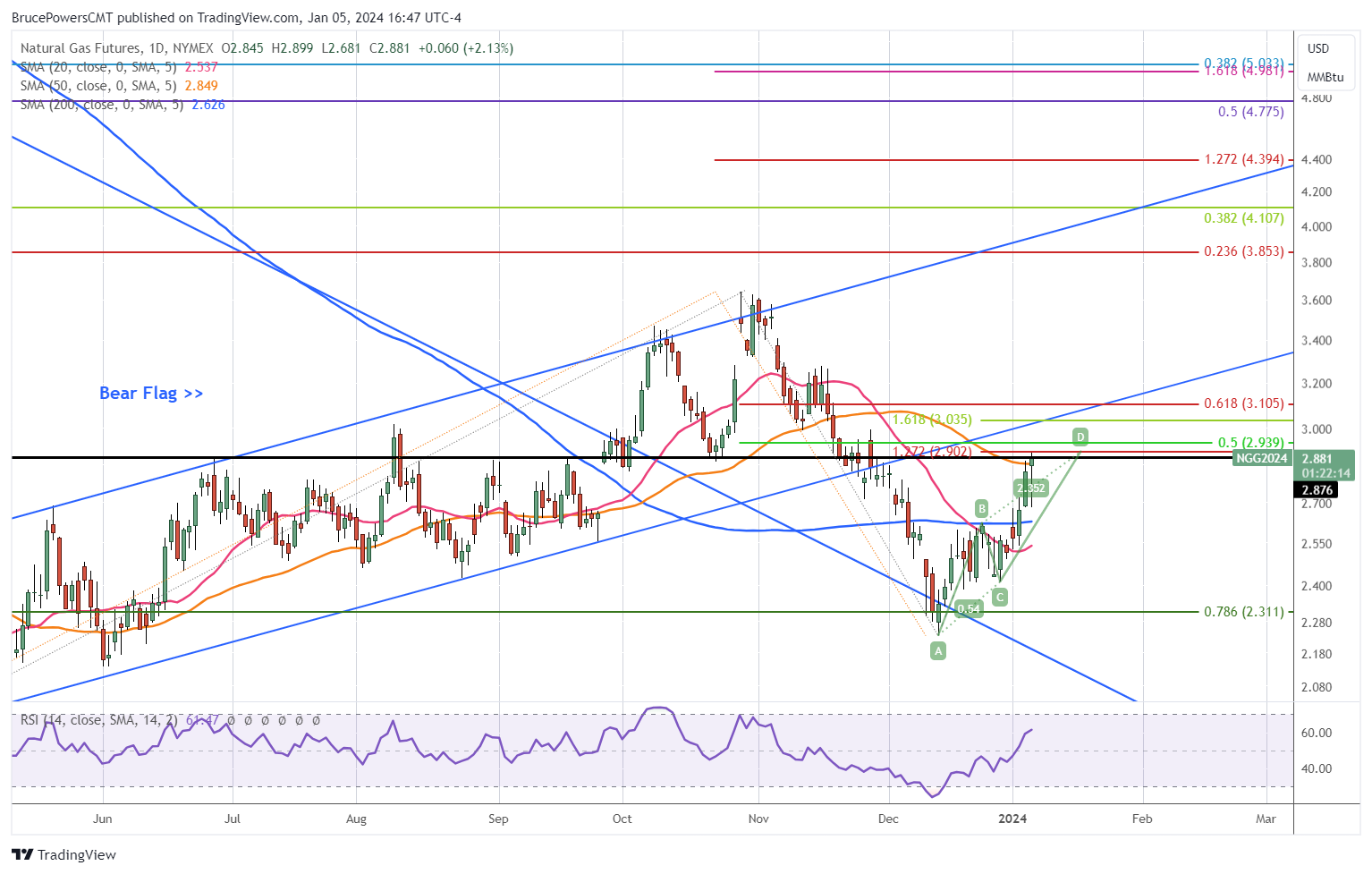The height and width of the screenshot is (874, 1372).
Task: Click the L2.681 low price value
Action: 341,48
